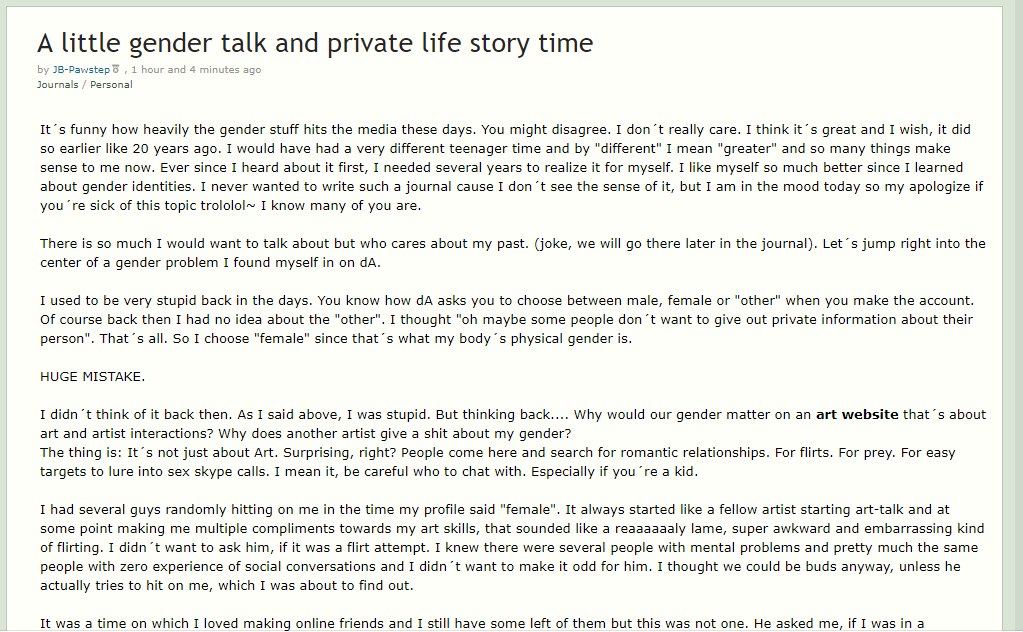
Task: Open the Personal subcategory link
Action: point(111,85)
